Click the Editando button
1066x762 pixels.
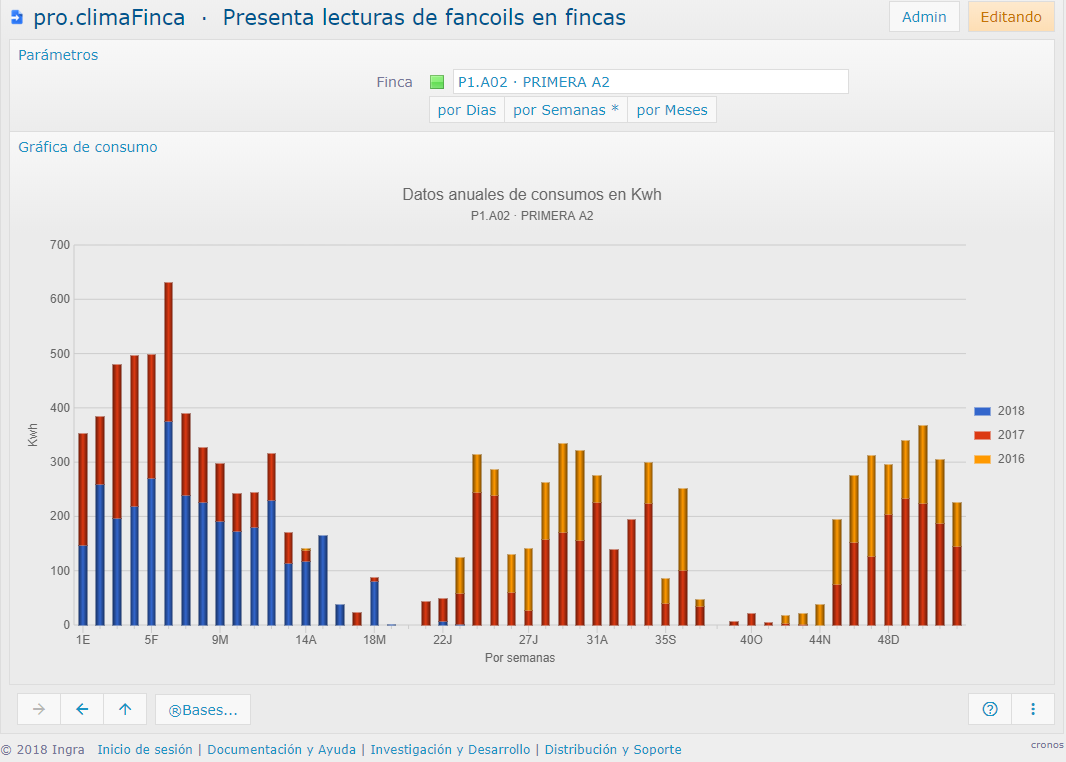pos(1010,17)
